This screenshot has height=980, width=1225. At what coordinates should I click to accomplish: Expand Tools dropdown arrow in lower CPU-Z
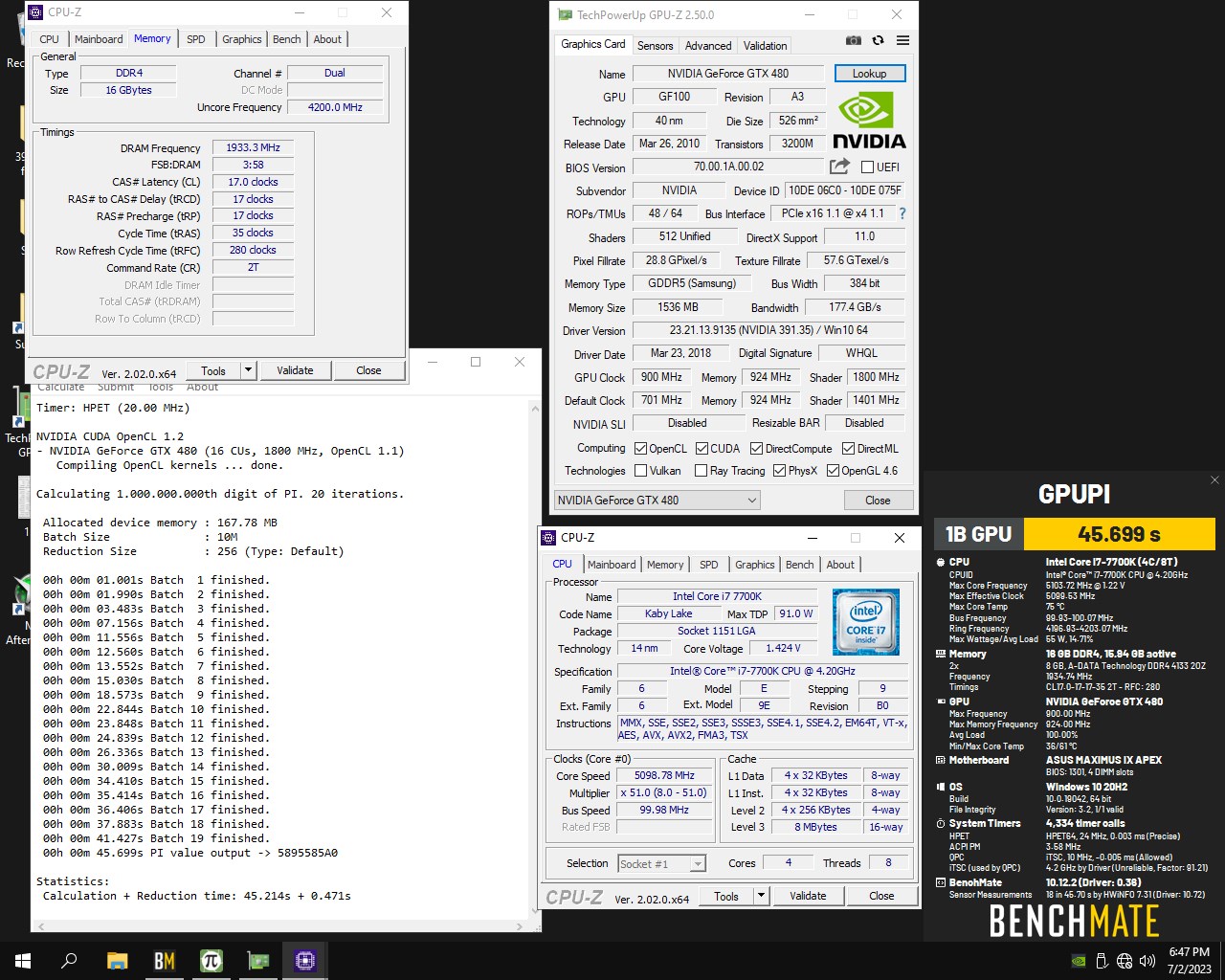pos(761,896)
